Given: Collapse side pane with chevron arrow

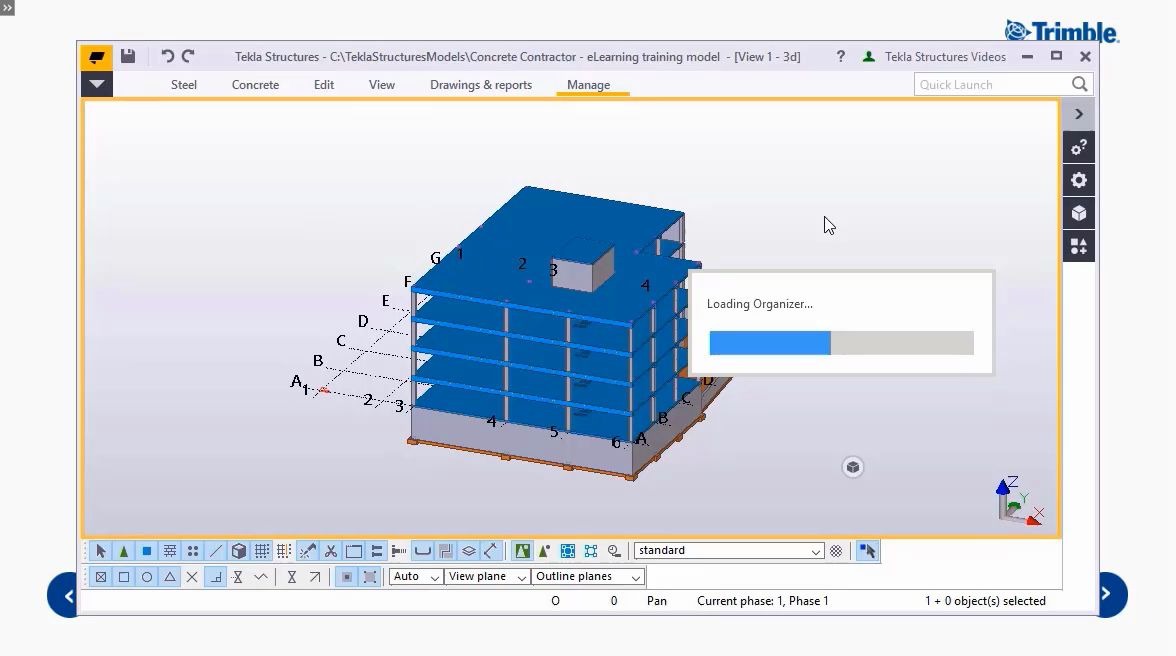Looking at the screenshot, I should point(1078,114).
